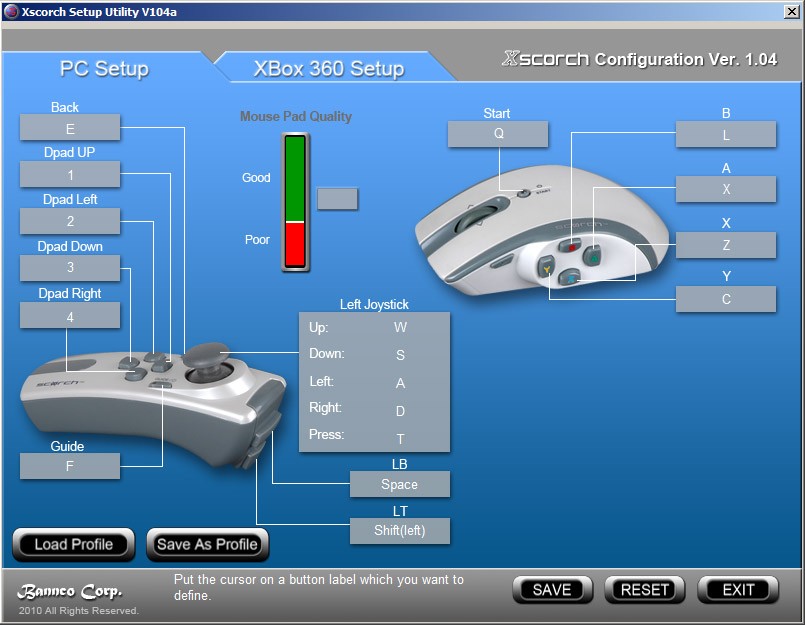
Task: Click the Xscorch Configuration Ver. 1.04 title
Action: point(640,59)
